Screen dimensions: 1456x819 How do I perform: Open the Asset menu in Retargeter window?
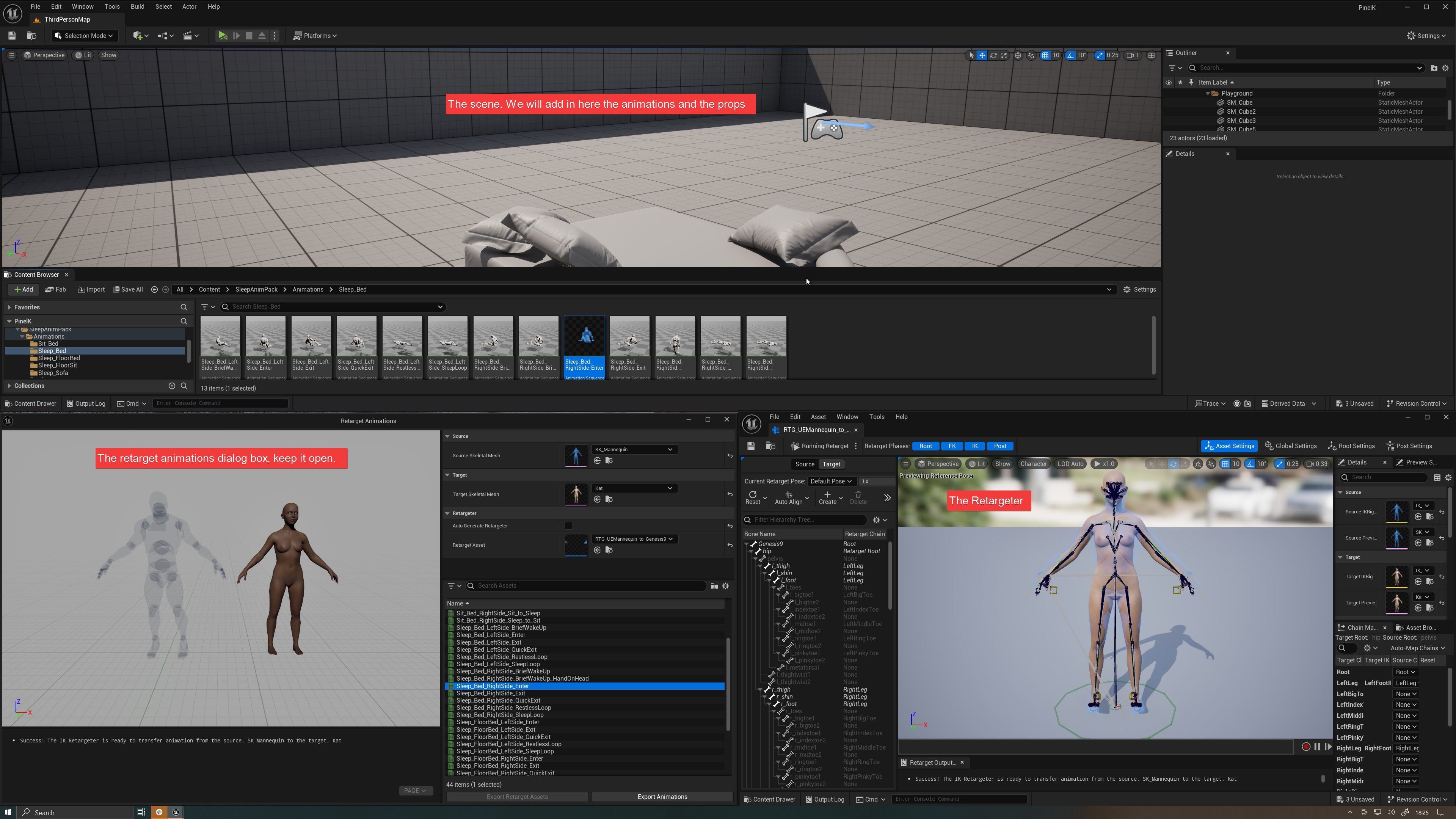click(x=819, y=417)
